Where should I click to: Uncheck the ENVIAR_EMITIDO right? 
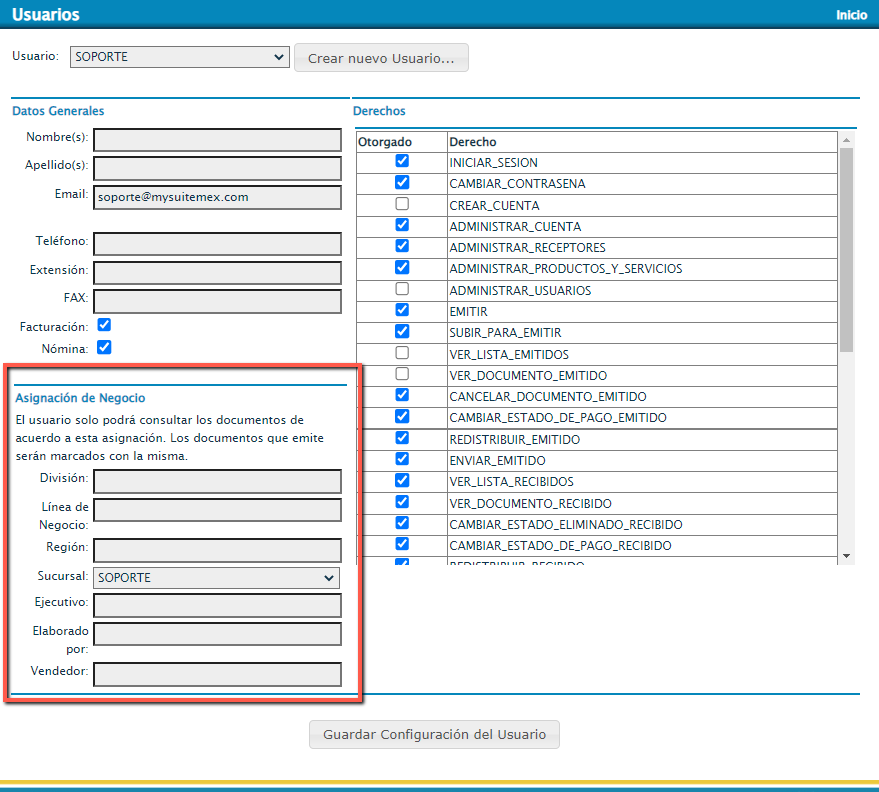tap(402, 458)
